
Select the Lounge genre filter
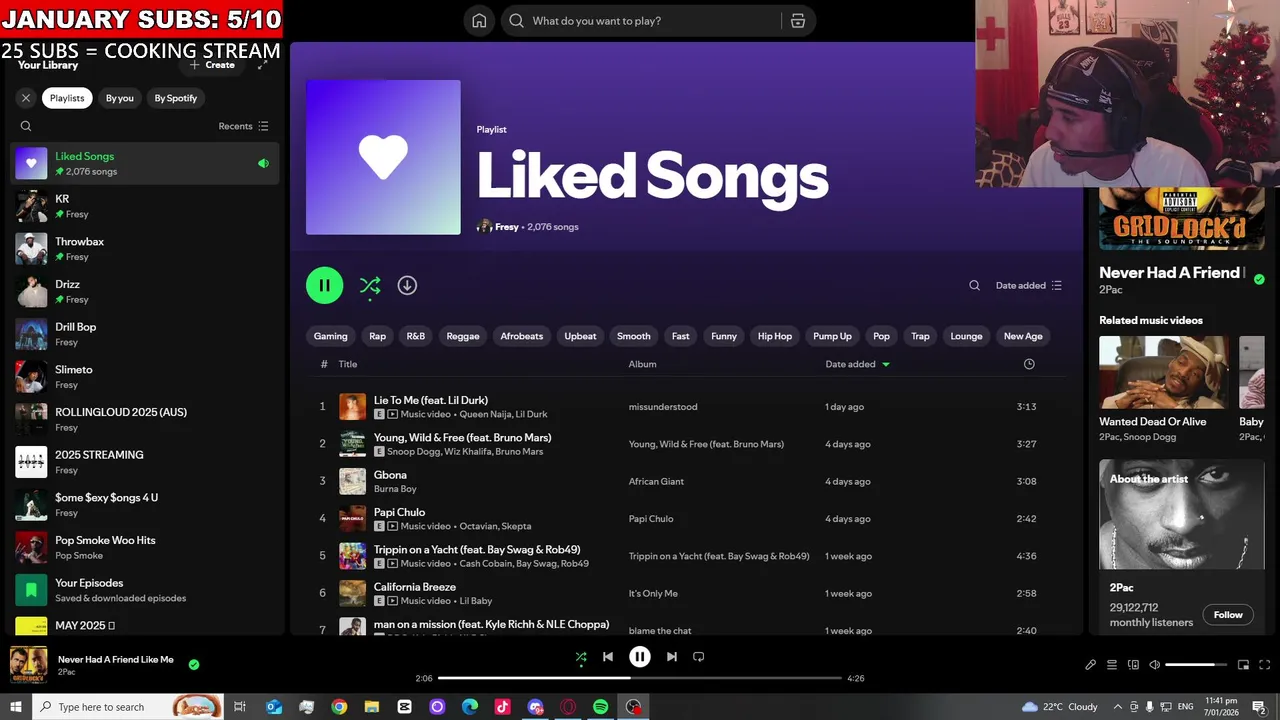[x=966, y=336]
